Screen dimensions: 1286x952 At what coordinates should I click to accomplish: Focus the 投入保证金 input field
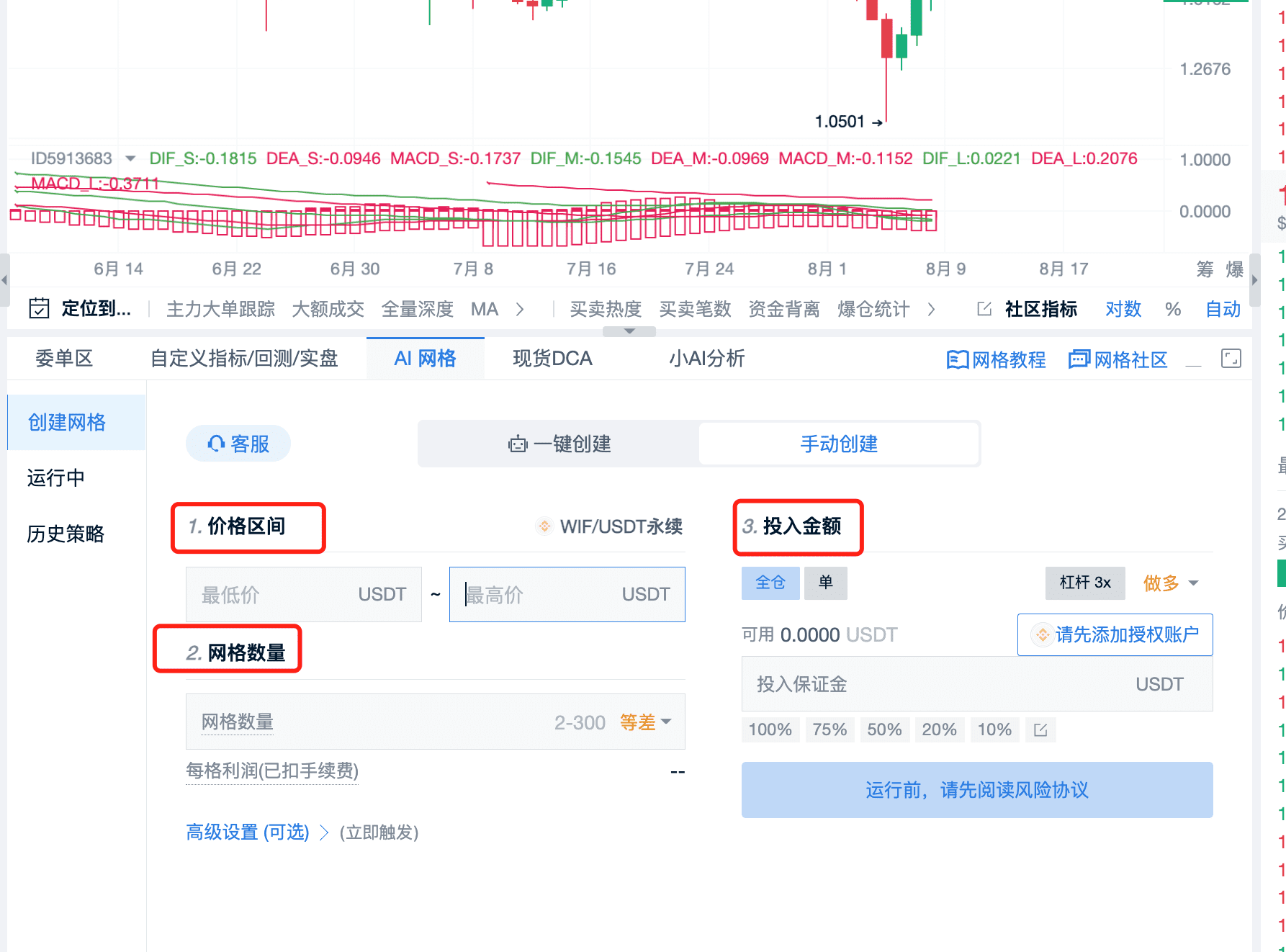click(x=977, y=684)
